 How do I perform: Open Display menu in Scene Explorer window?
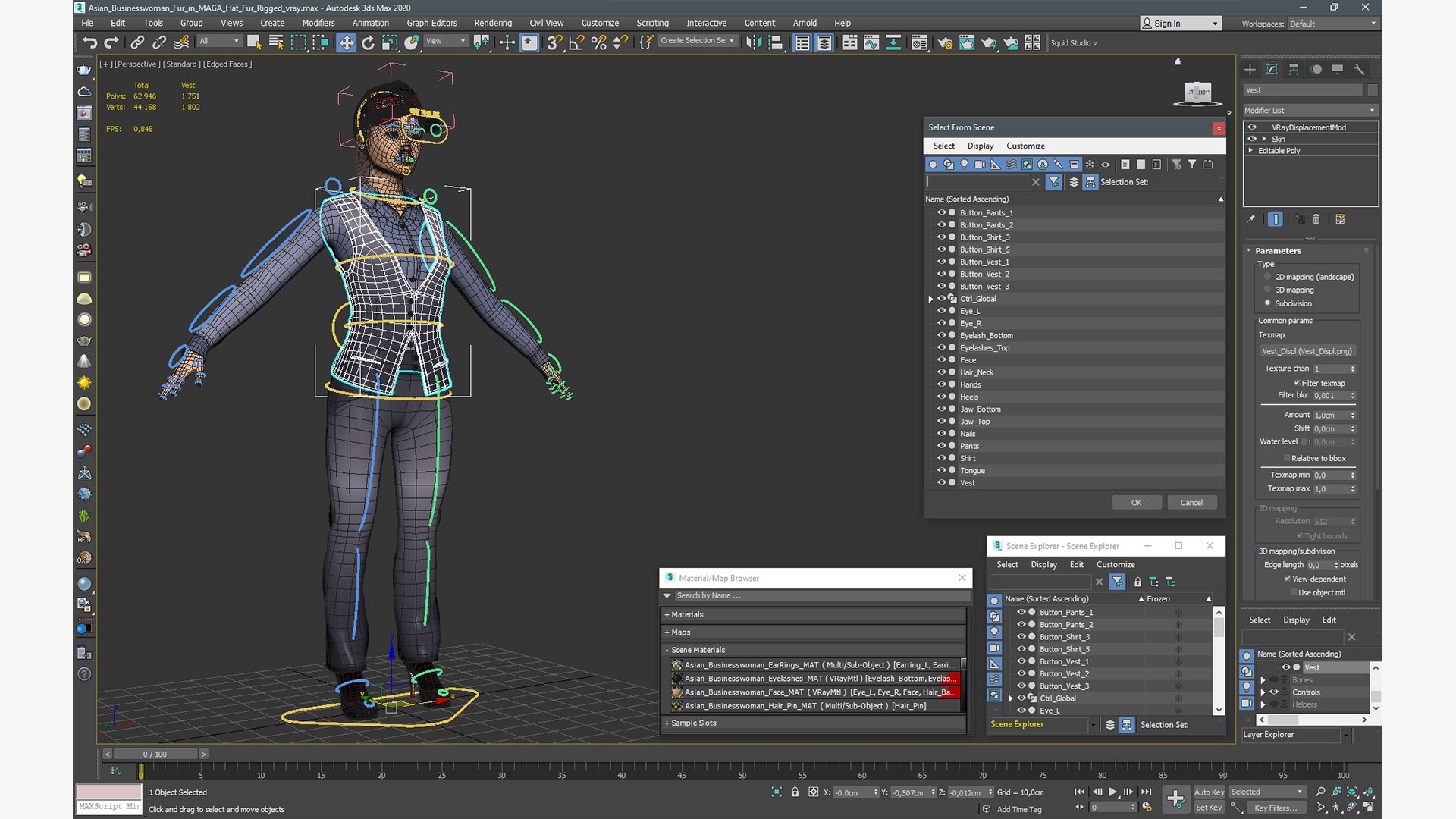pyautogui.click(x=1043, y=564)
